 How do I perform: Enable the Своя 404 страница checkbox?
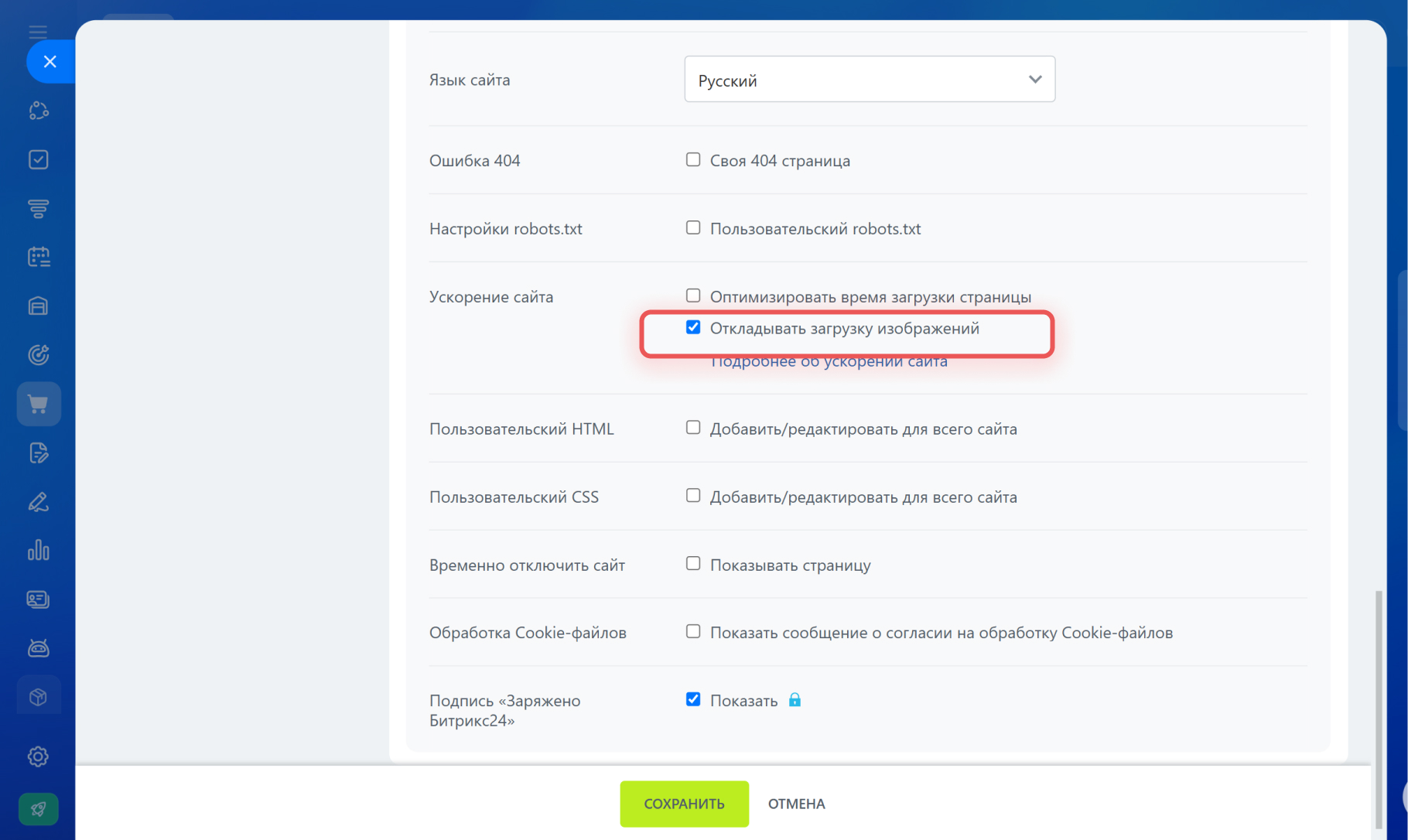click(x=693, y=159)
